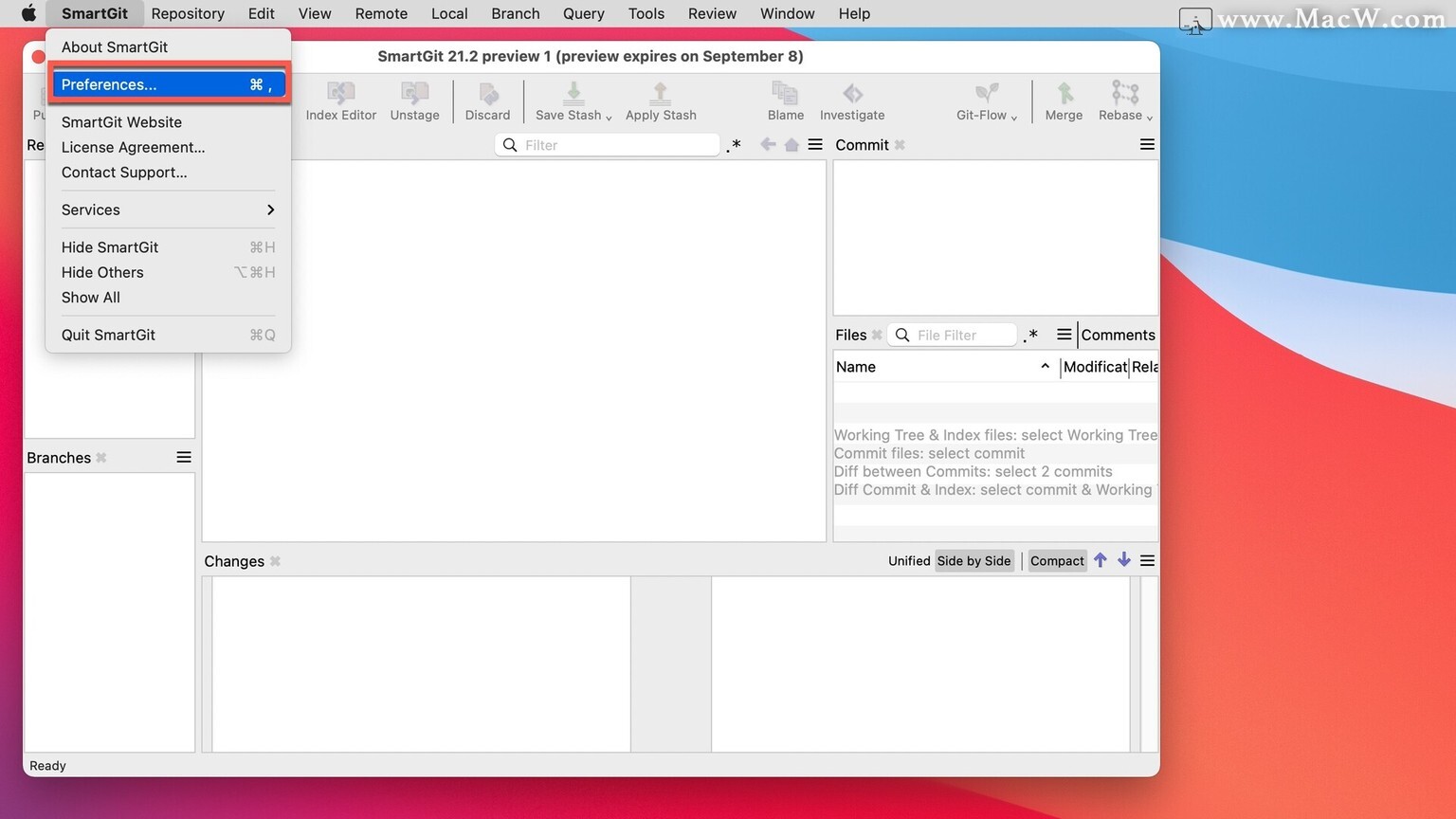Open the Files panel hamburger menu
Viewport: 1456px width, 819px height.
[1065, 335]
